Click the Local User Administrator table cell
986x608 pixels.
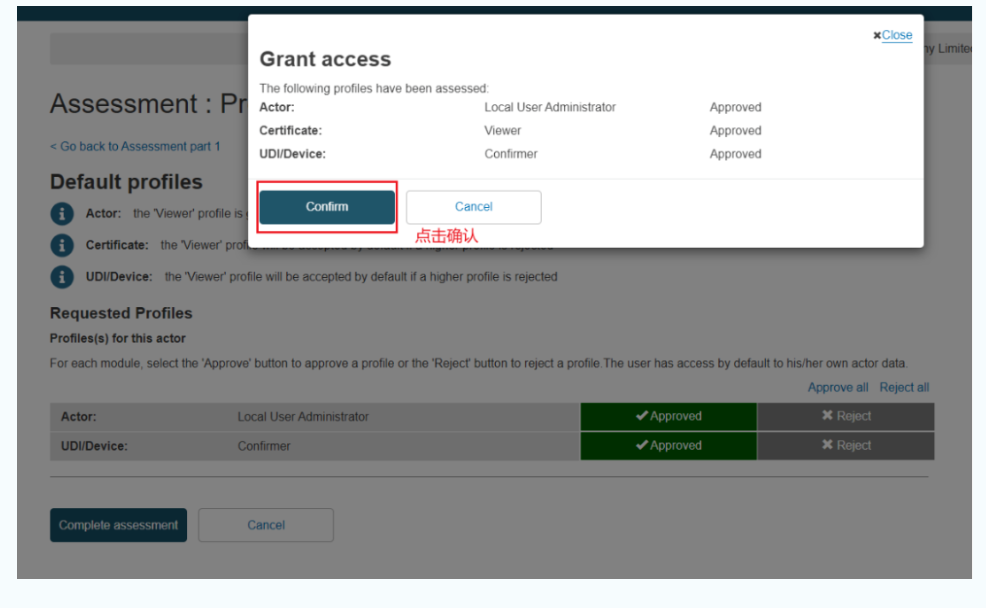(303, 417)
